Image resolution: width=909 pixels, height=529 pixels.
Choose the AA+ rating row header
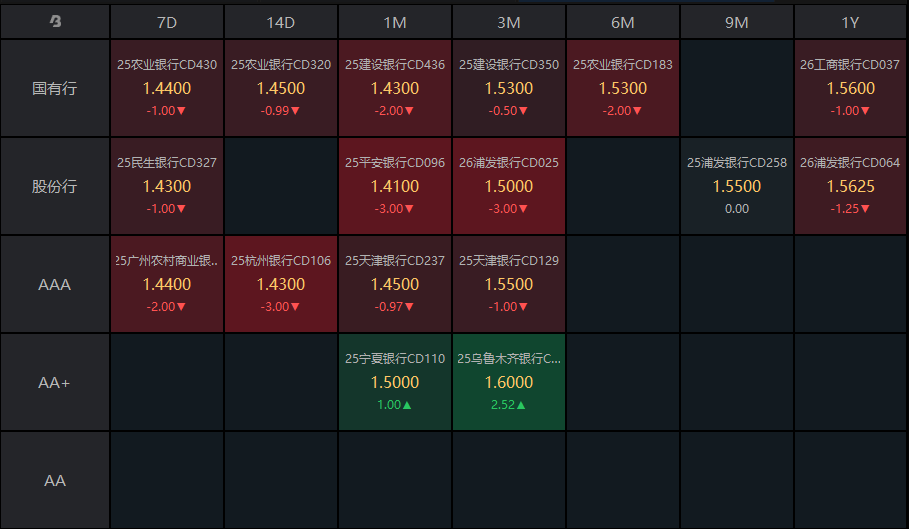tap(55, 382)
